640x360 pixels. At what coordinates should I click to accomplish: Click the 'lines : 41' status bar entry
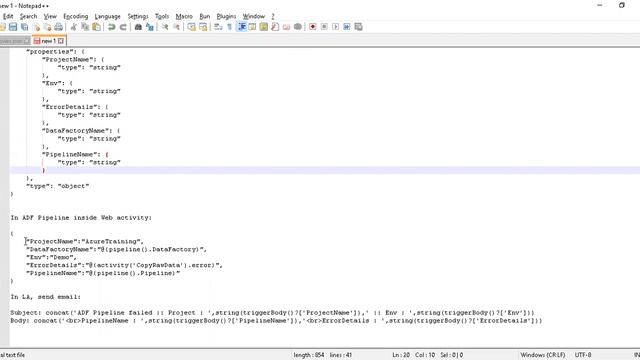[x=341, y=355]
